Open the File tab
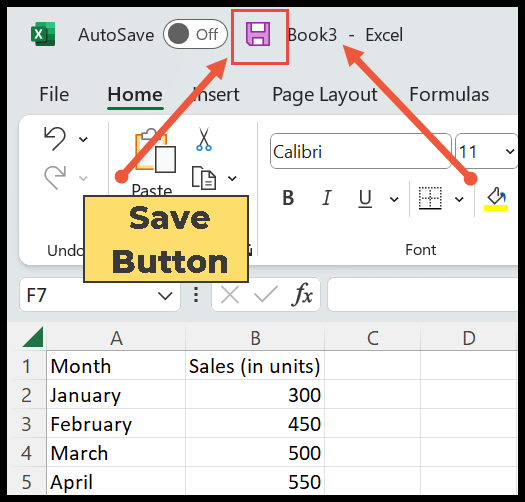 pos(54,94)
